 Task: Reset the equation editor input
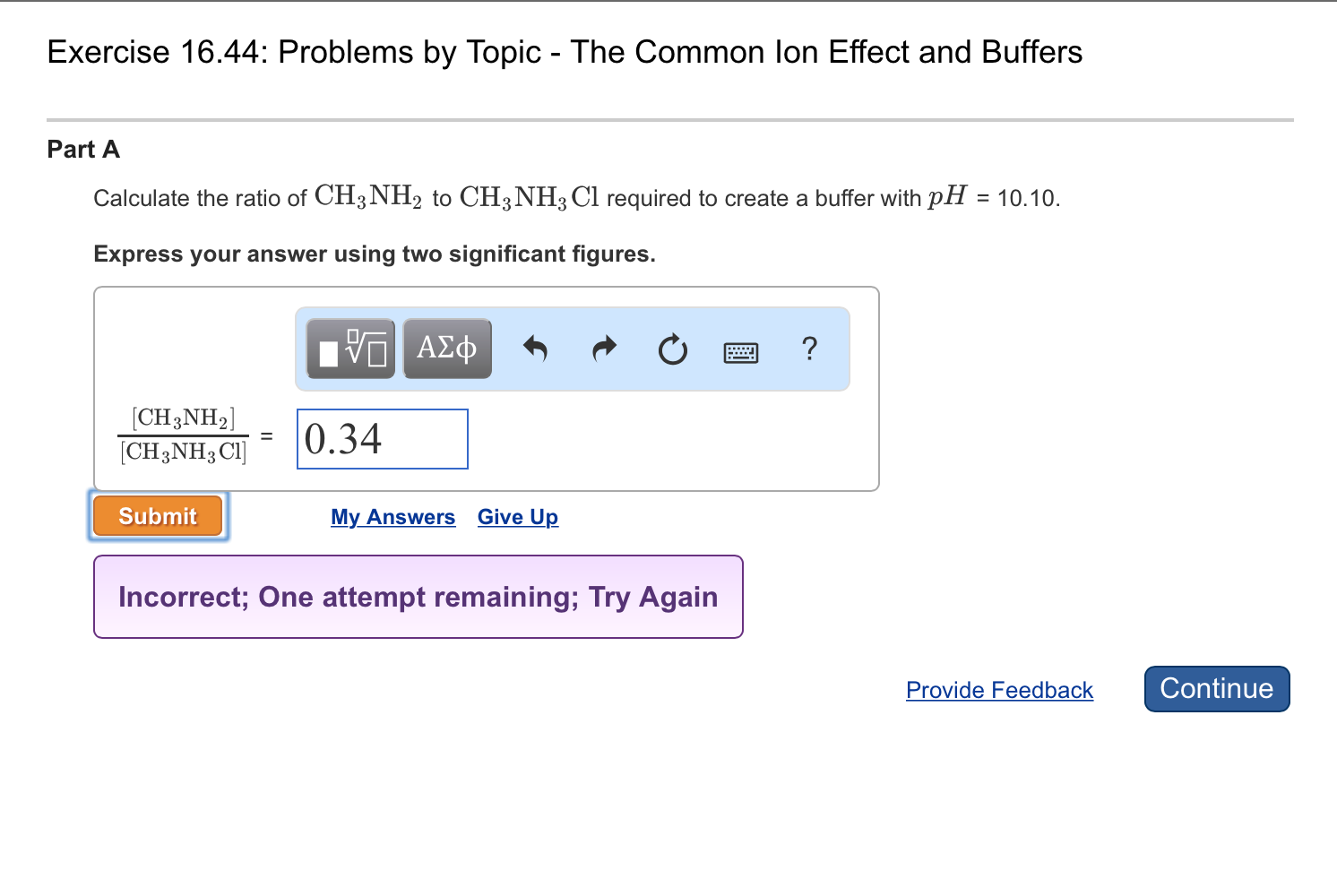click(x=672, y=349)
